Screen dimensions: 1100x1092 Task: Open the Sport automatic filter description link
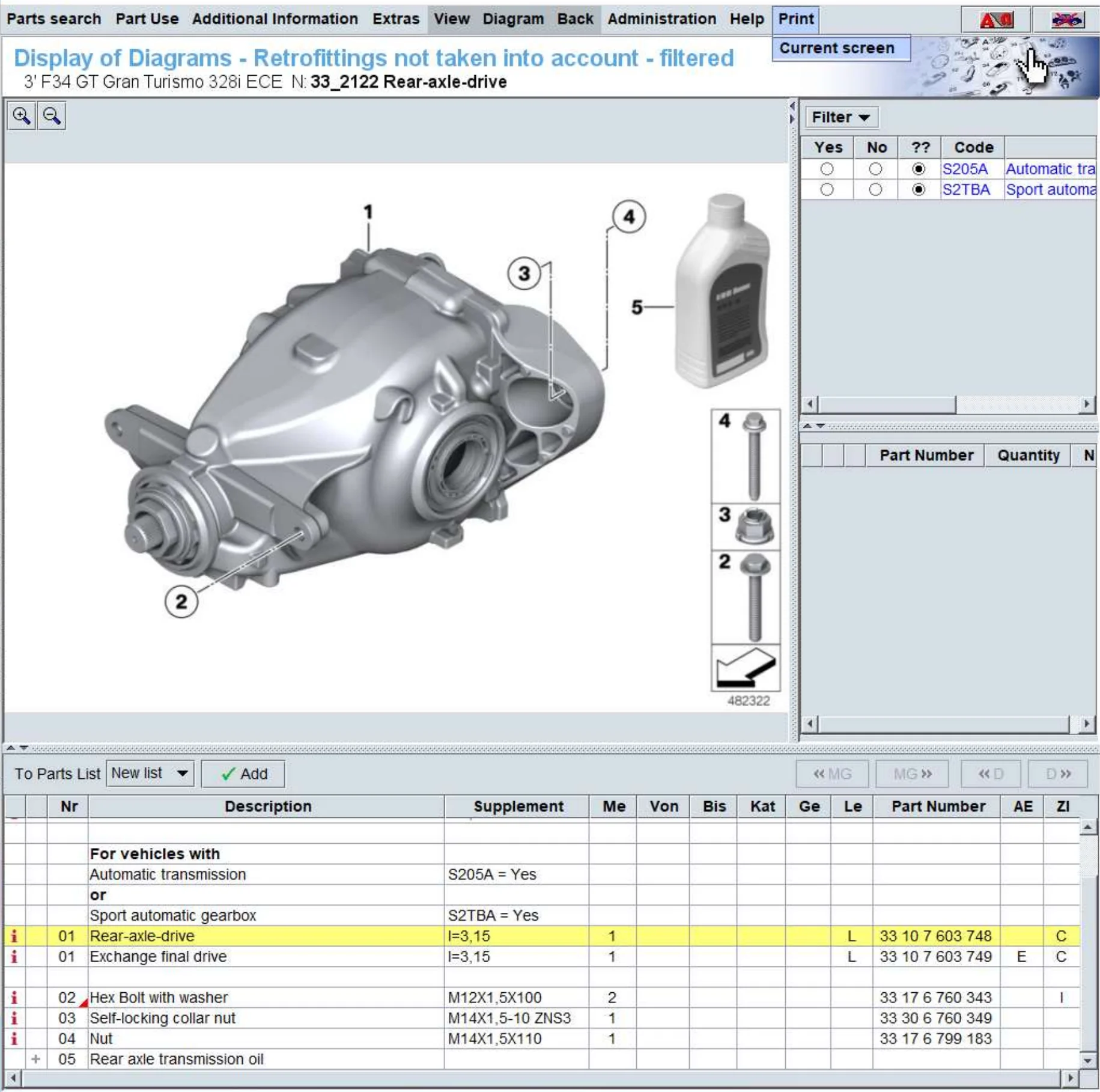click(x=1050, y=190)
